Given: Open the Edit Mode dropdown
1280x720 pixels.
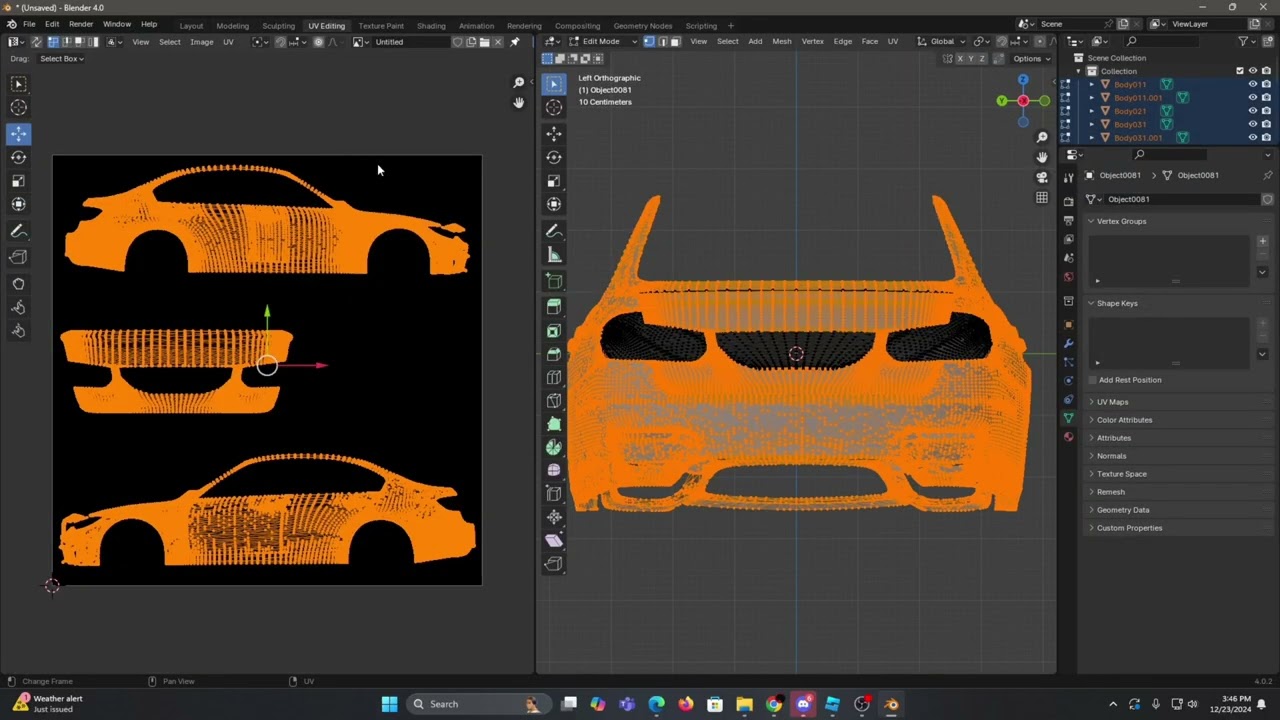Looking at the screenshot, I should [601, 41].
